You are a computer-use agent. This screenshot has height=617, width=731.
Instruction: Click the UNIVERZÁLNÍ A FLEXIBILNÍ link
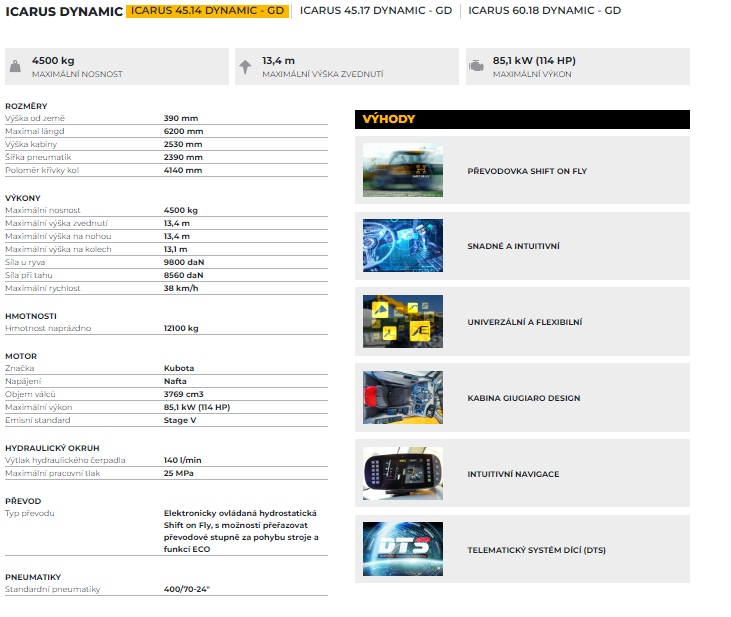click(524, 322)
